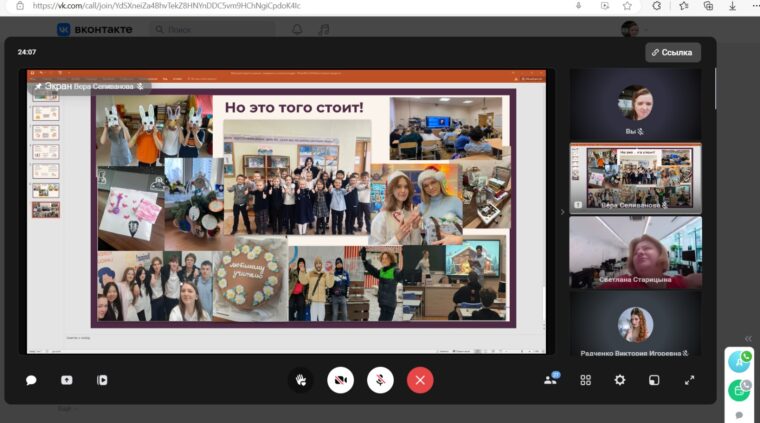
Task: Raise your hand in the call
Action: point(300,380)
